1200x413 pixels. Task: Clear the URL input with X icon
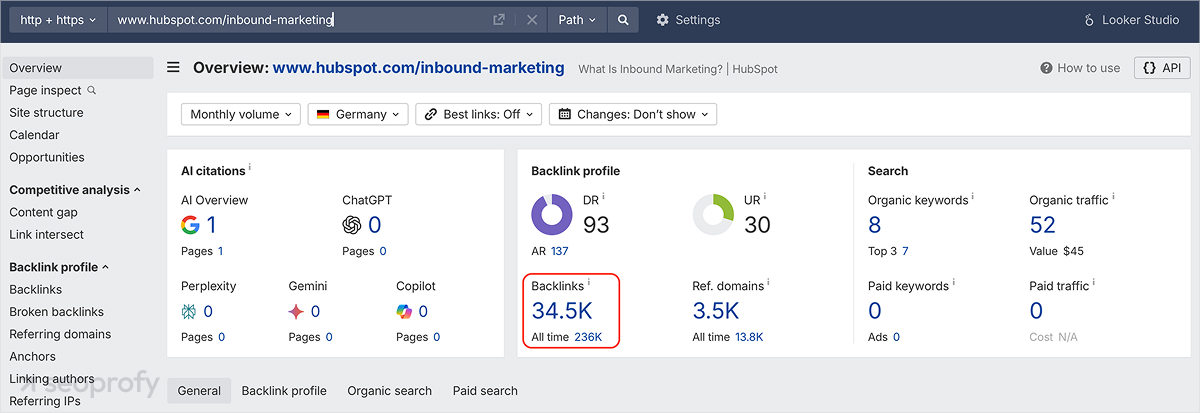coord(532,20)
